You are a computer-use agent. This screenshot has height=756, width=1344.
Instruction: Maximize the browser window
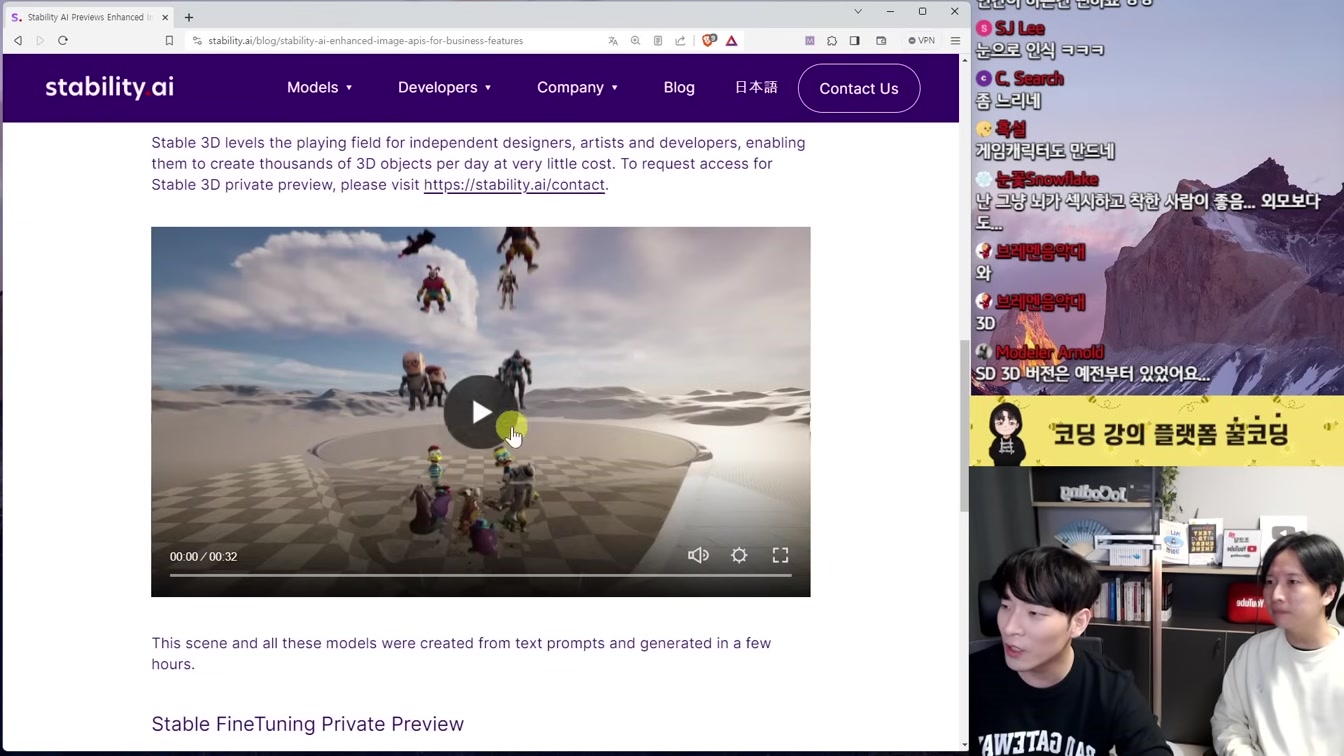coord(922,11)
